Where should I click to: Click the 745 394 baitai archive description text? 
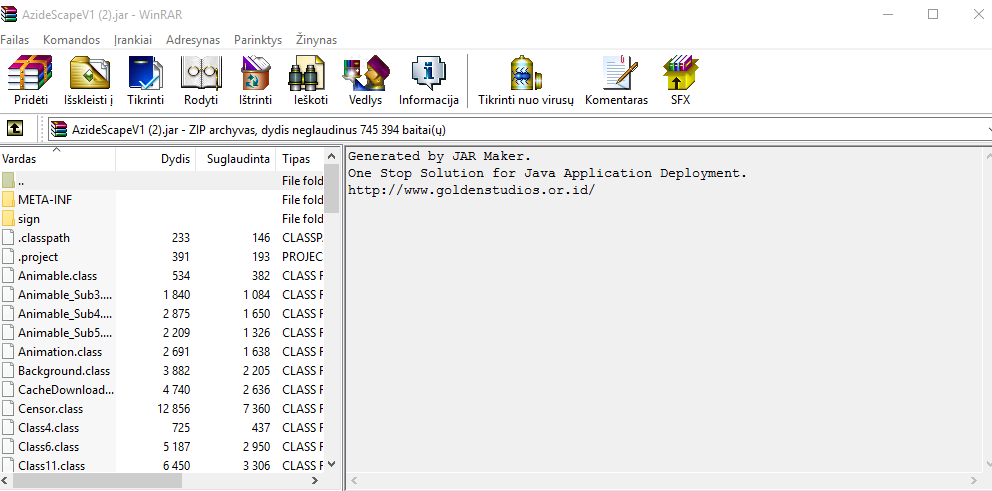tap(259, 130)
